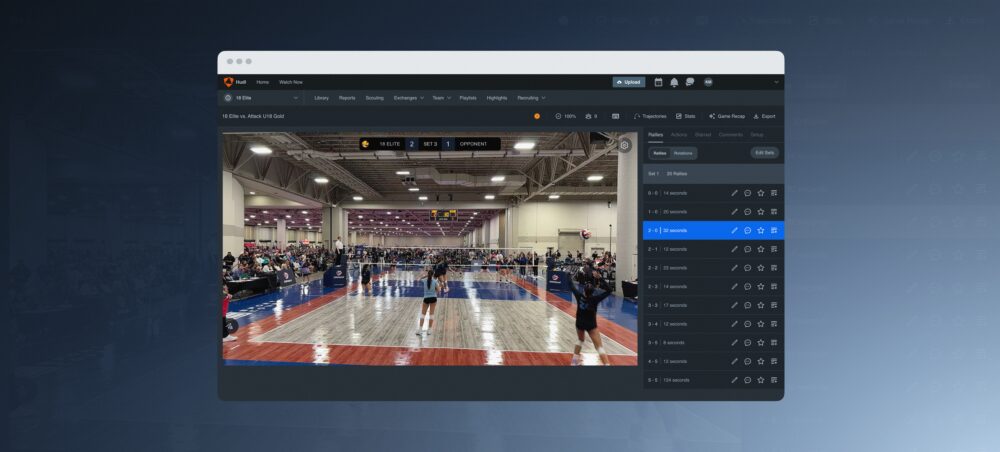Viewport: 1000px width, 452px height.
Task: Click the 100% playback speed control
Action: click(566, 116)
